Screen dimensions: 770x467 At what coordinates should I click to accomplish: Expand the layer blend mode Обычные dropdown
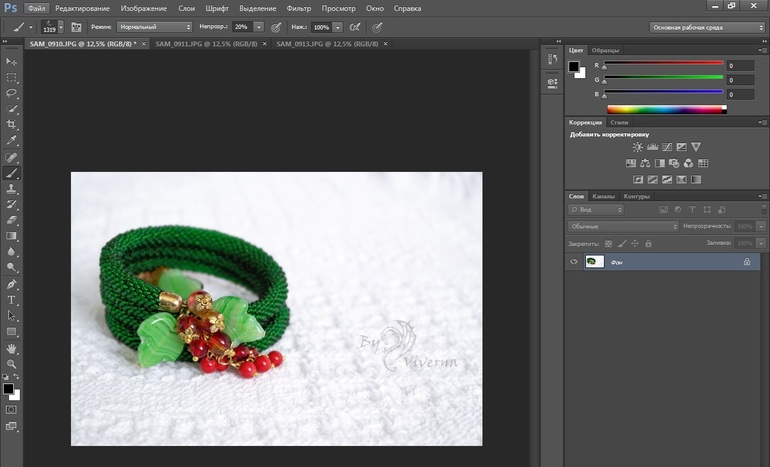point(623,227)
